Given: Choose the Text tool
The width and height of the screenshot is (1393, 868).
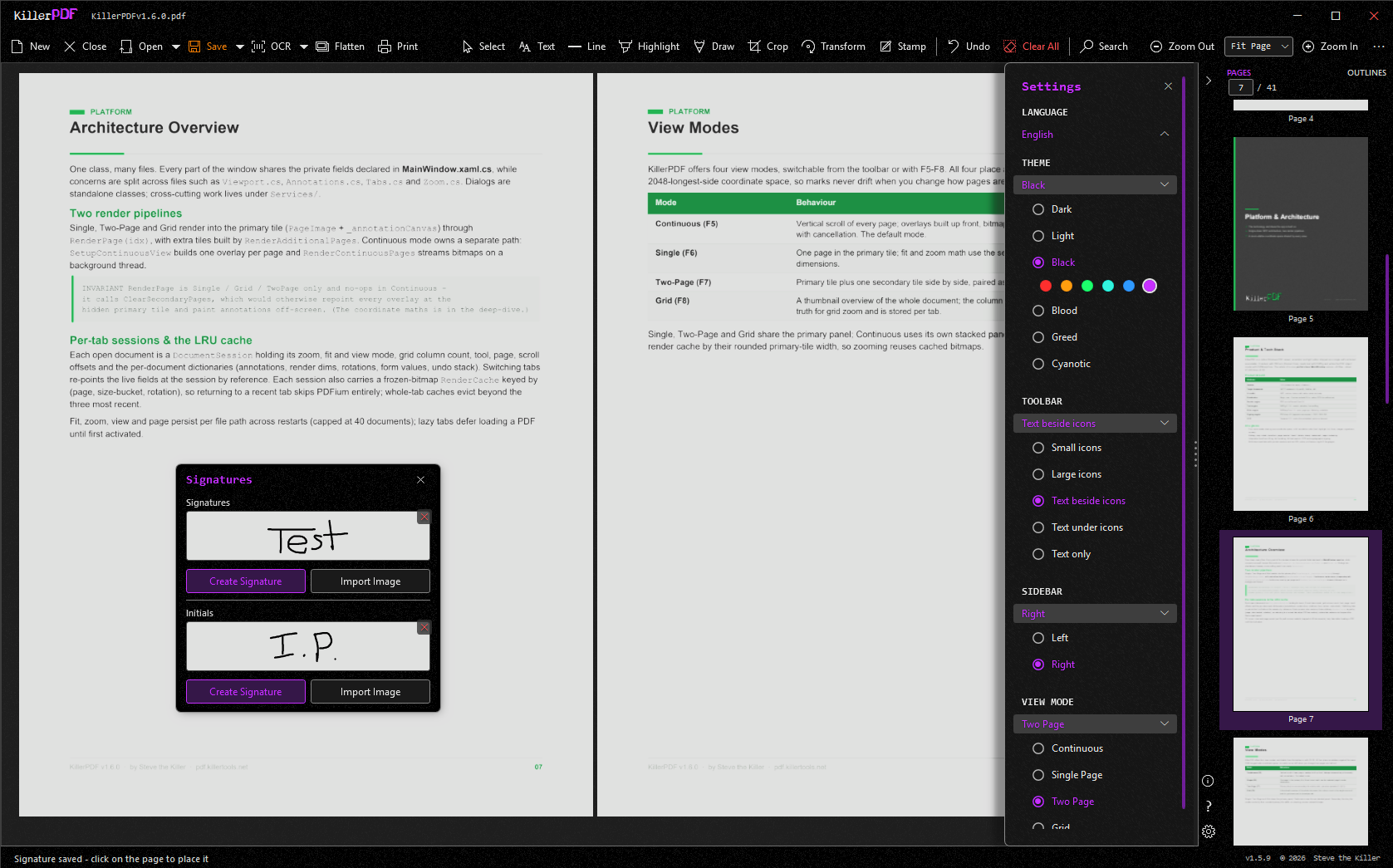Looking at the screenshot, I should click(537, 47).
